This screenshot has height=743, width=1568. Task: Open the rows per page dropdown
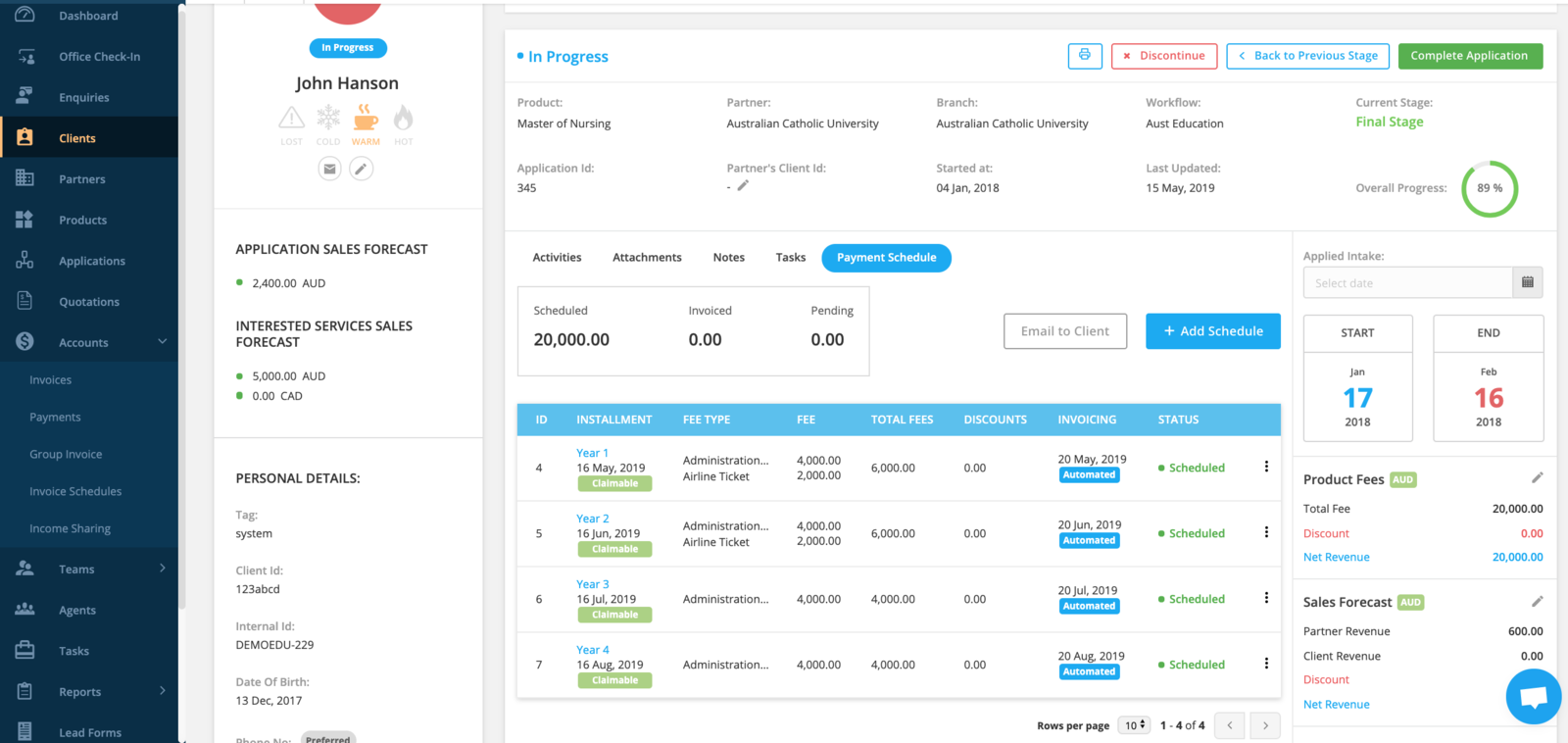coord(1135,725)
